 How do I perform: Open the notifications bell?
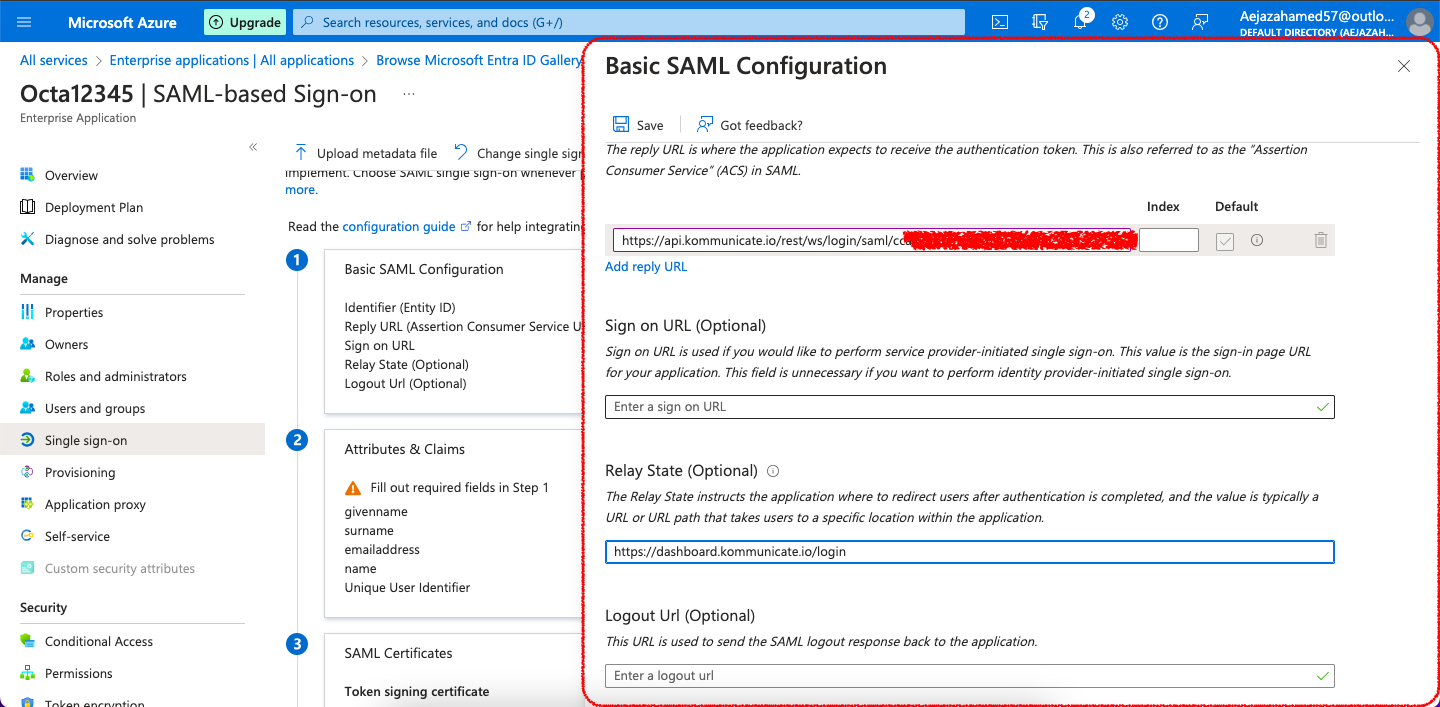1080,22
